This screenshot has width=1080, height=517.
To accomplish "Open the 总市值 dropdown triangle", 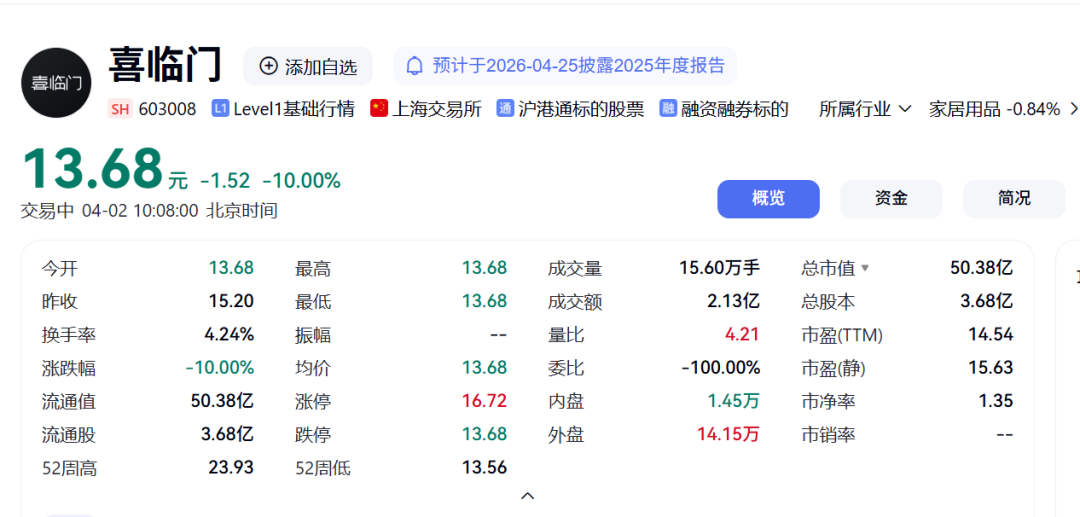I will (865, 268).
